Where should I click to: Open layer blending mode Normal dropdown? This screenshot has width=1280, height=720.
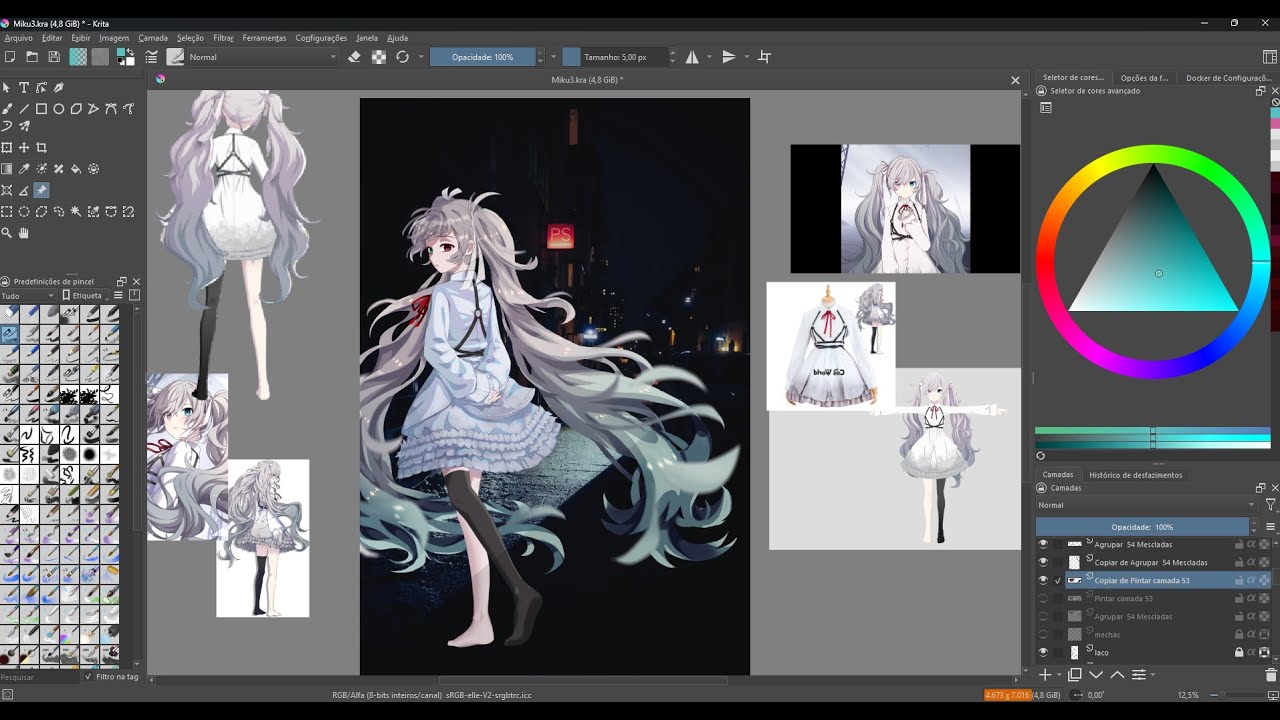(1146, 505)
